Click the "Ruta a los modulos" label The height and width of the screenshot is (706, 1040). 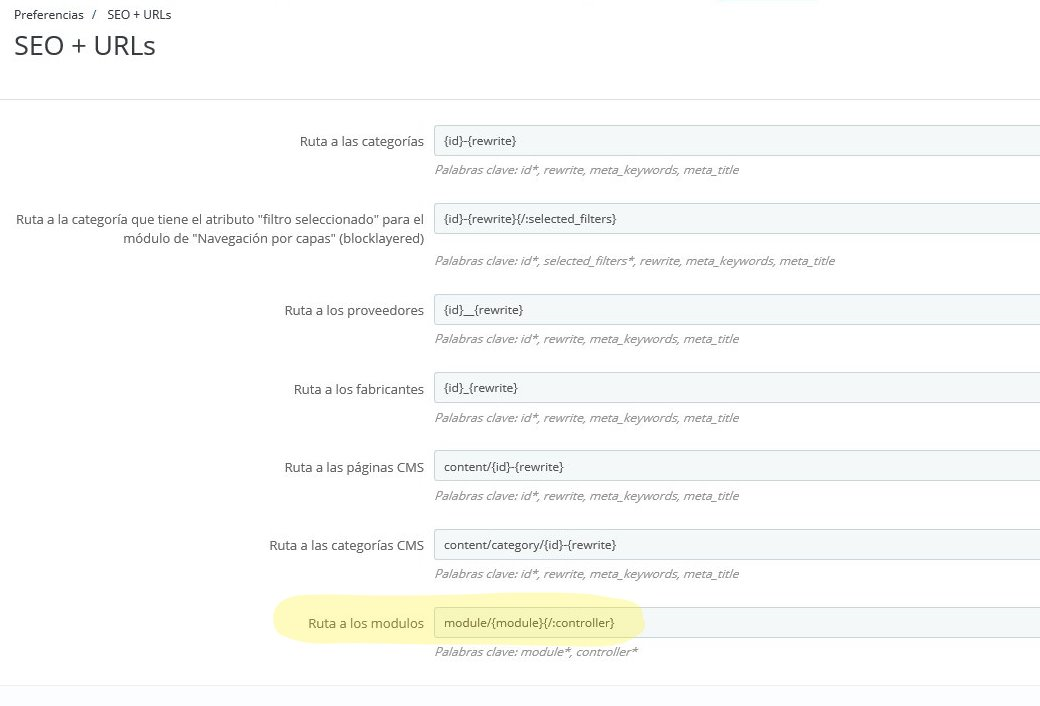point(366,624)
